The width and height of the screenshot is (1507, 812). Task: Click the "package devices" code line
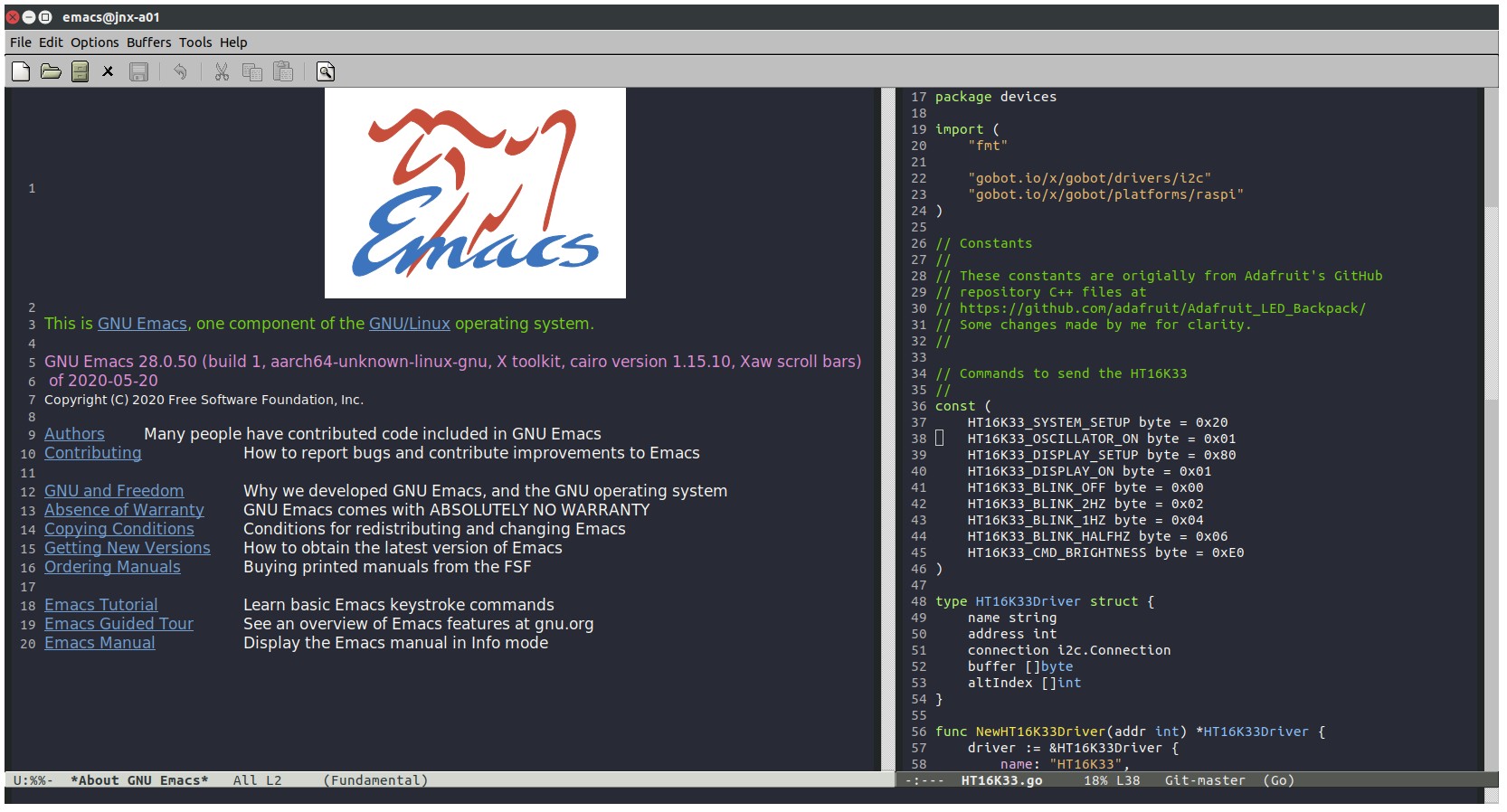pos(996,97)
